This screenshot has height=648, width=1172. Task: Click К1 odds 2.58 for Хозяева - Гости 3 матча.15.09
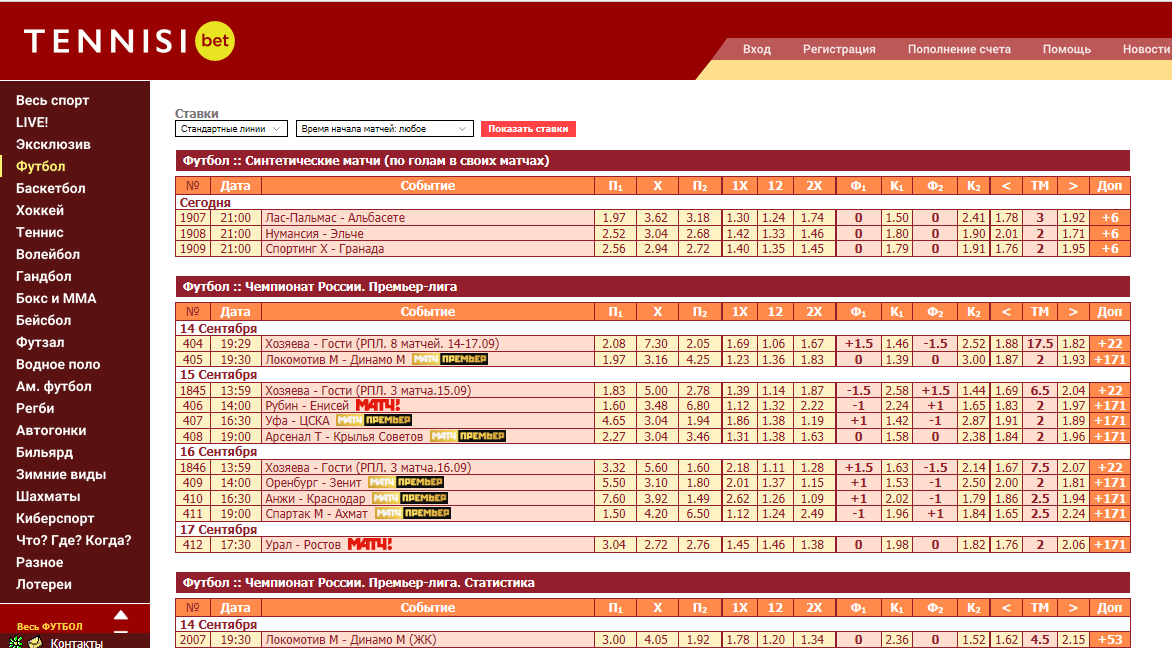pyautogui.click(x=896, y=390)
